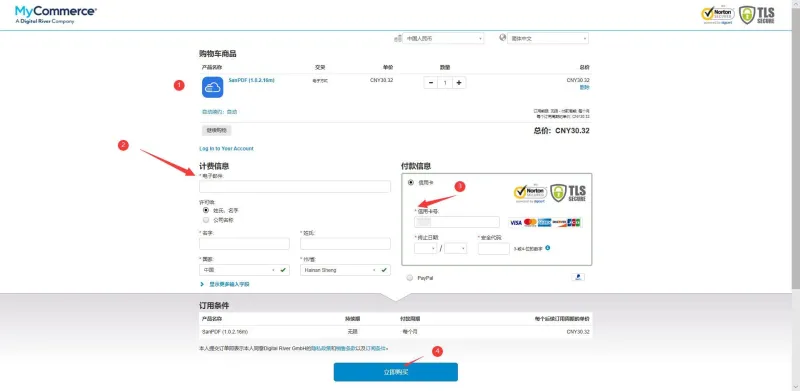Click the TLS Secure badge in the header
Viewport: 800px width, 391px height.
(x=757, y=15)
